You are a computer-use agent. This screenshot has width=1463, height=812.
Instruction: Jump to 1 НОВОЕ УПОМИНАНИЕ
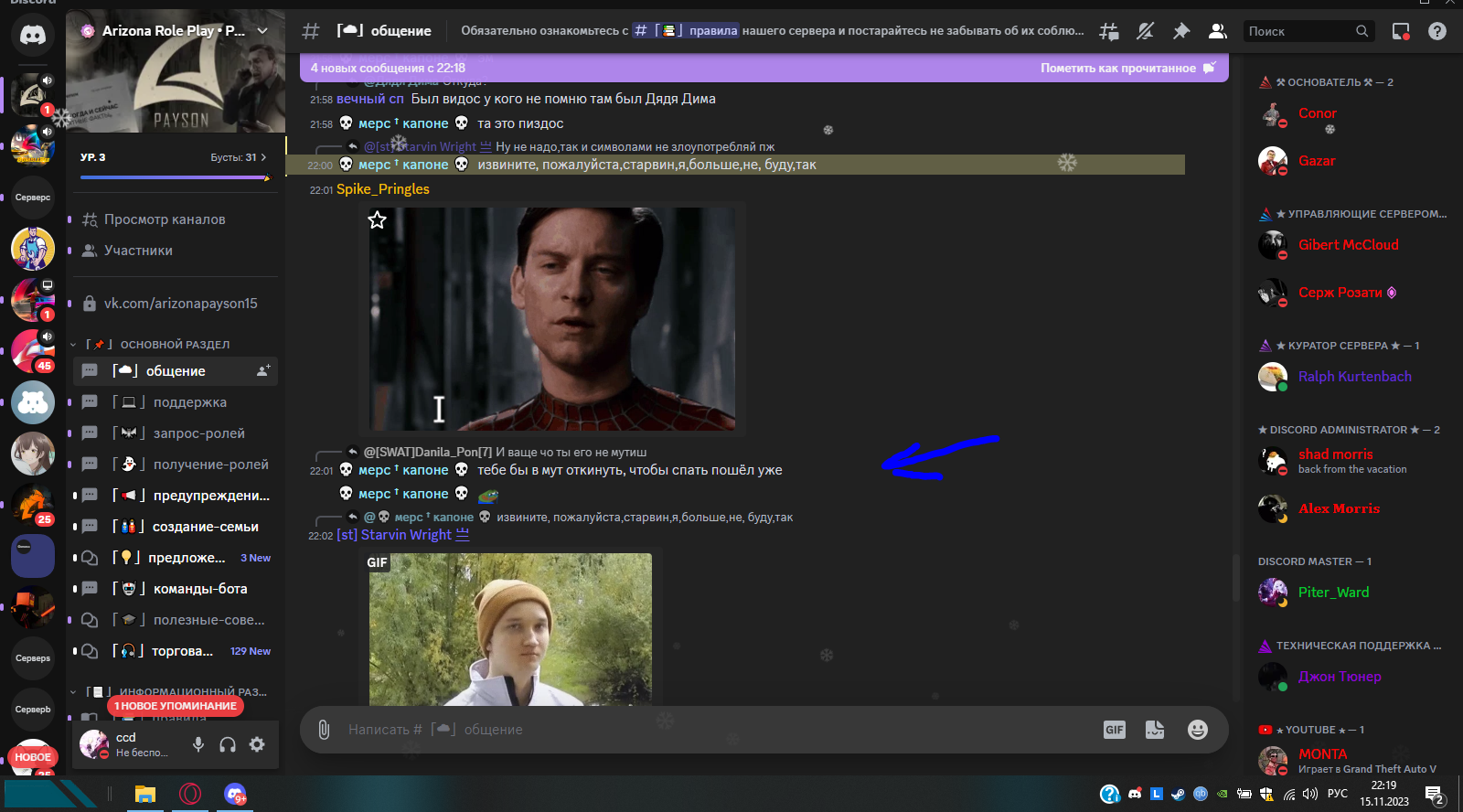pos(176,706)
